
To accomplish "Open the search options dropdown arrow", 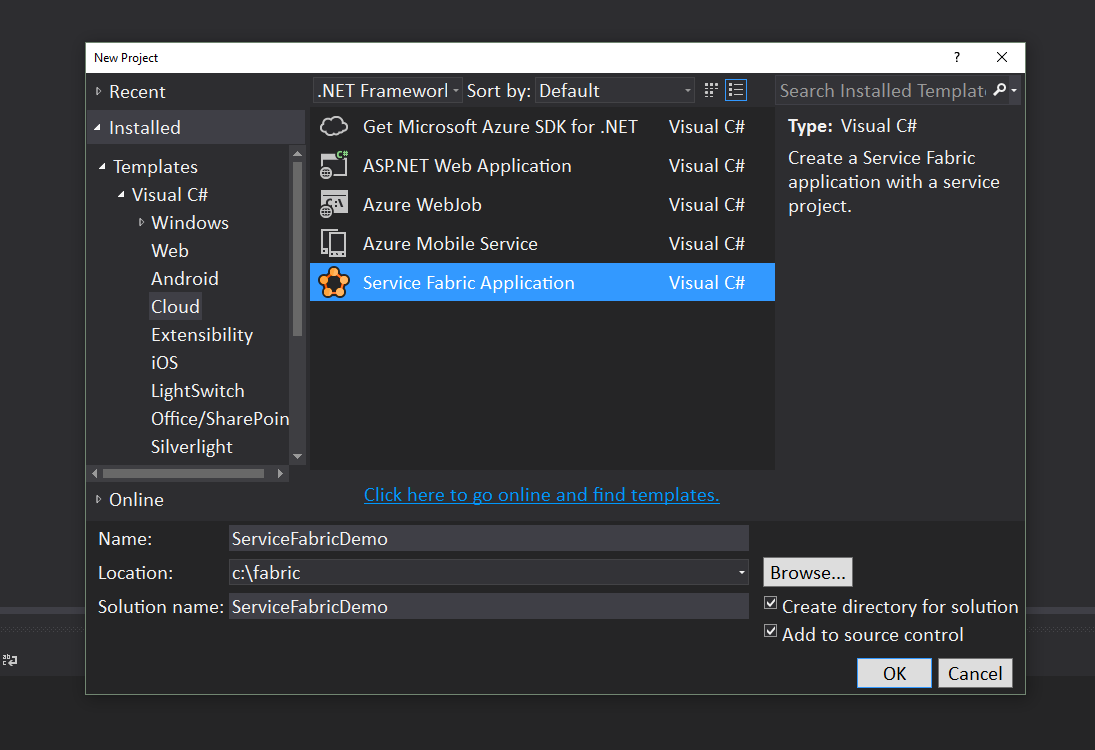I will pyautogui.click(x=1014, y=90).
